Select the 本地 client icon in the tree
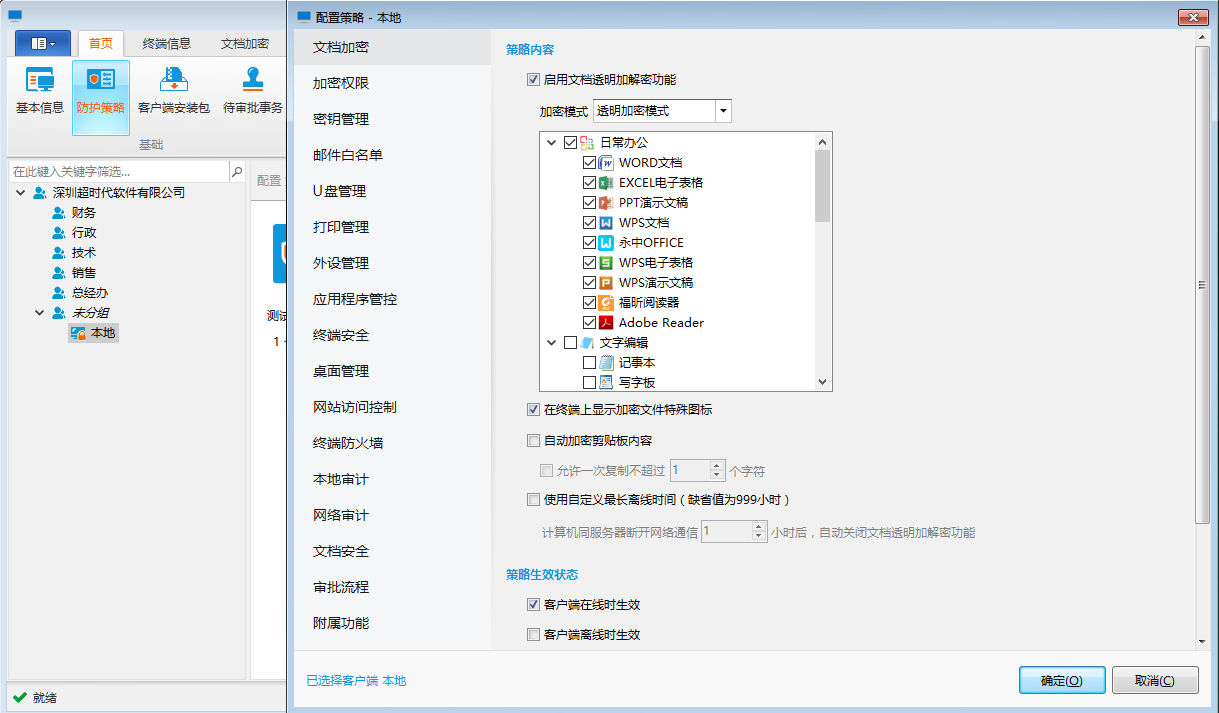 point(77,333)
